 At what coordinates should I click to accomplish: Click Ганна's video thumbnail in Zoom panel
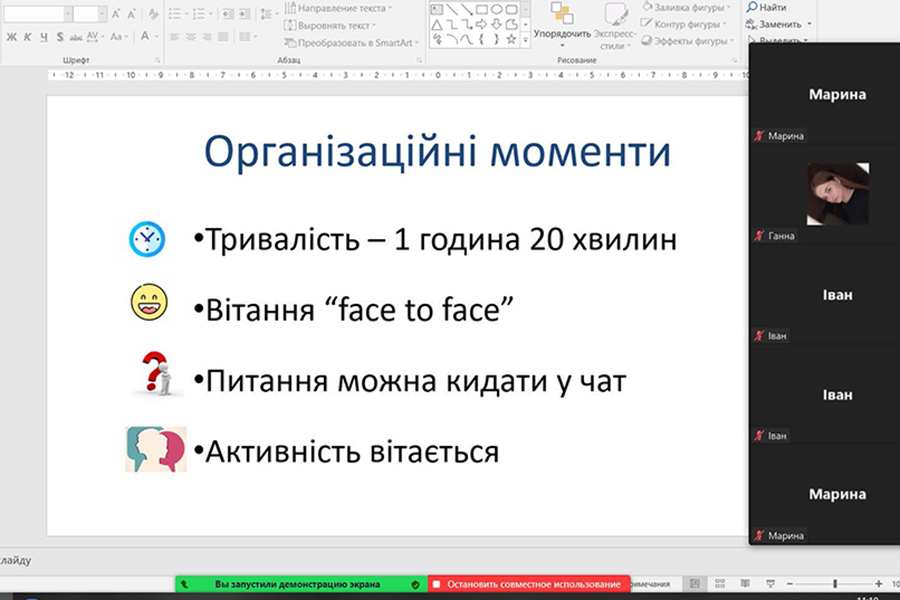tap(837, 194)
